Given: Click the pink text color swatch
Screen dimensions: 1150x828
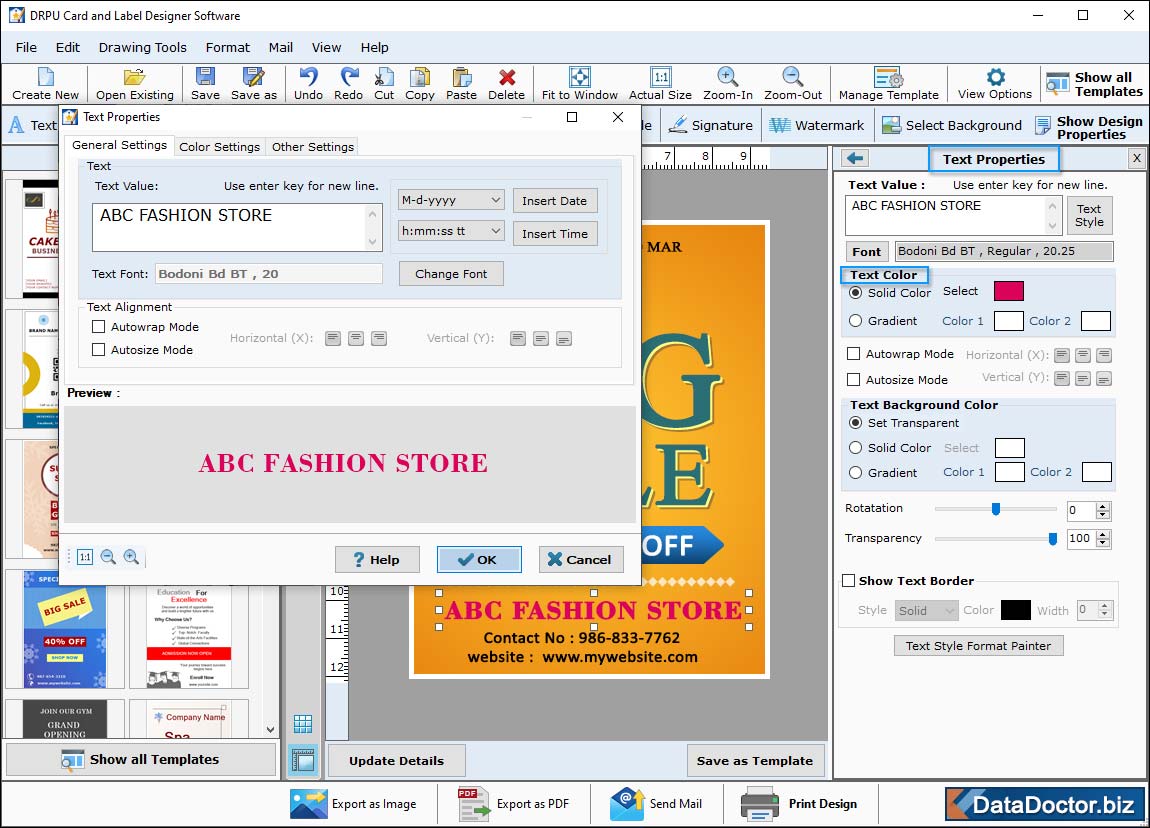Looking at the screenshot, I should point(1008,291).
